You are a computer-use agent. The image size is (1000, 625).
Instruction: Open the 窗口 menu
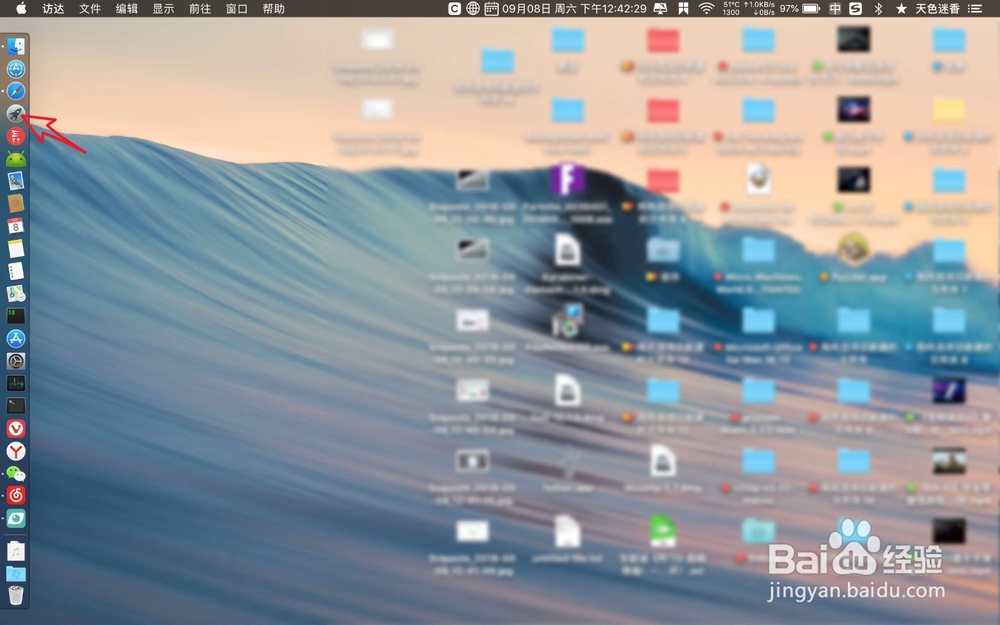(237, 8)
